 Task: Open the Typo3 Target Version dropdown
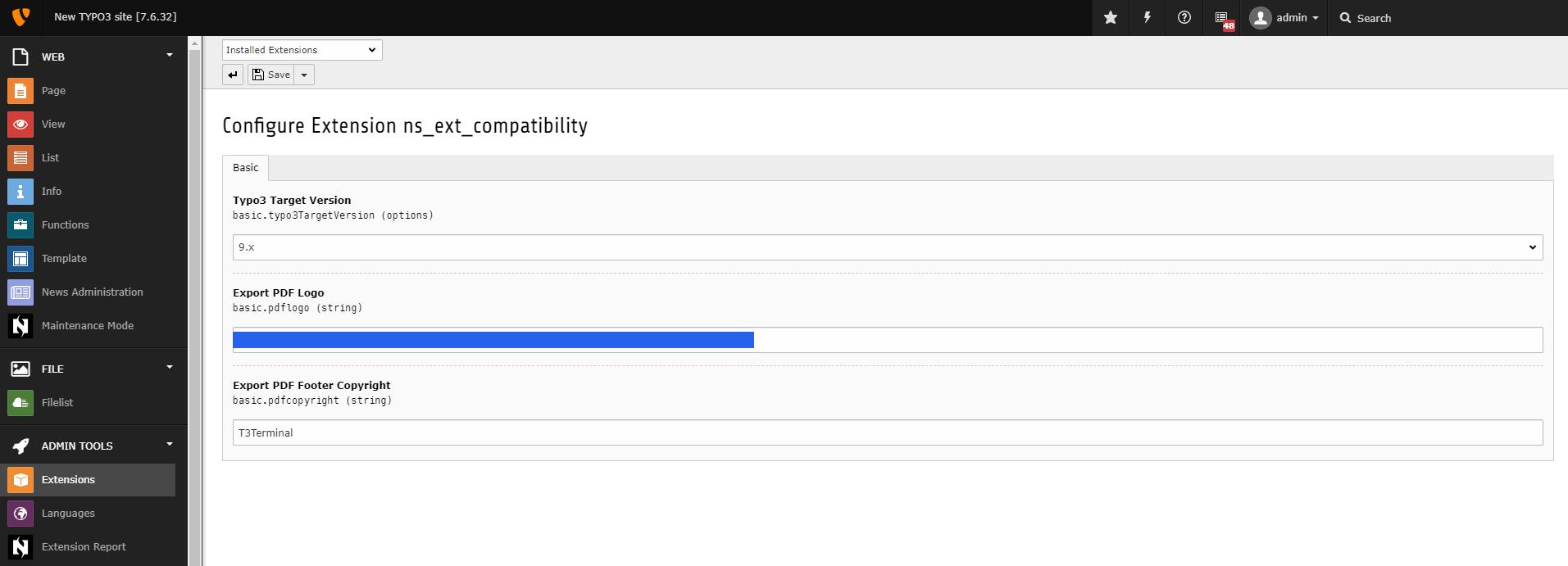point(888,247)
